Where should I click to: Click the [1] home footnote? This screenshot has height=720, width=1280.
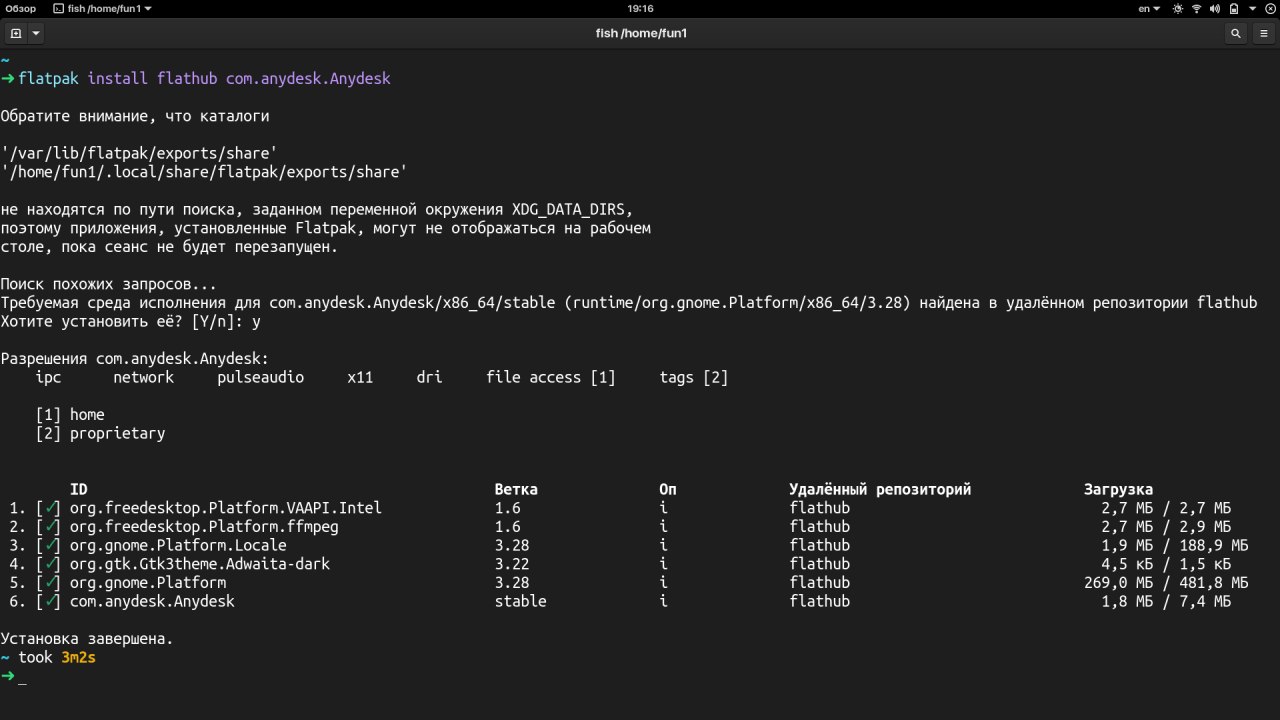coord(70,415)
